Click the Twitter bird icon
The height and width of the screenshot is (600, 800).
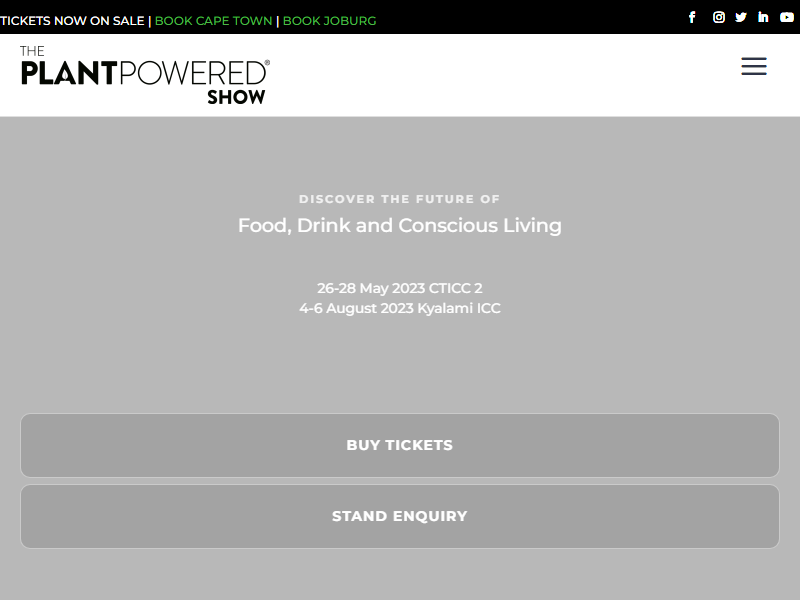click(x=741, y=17)
